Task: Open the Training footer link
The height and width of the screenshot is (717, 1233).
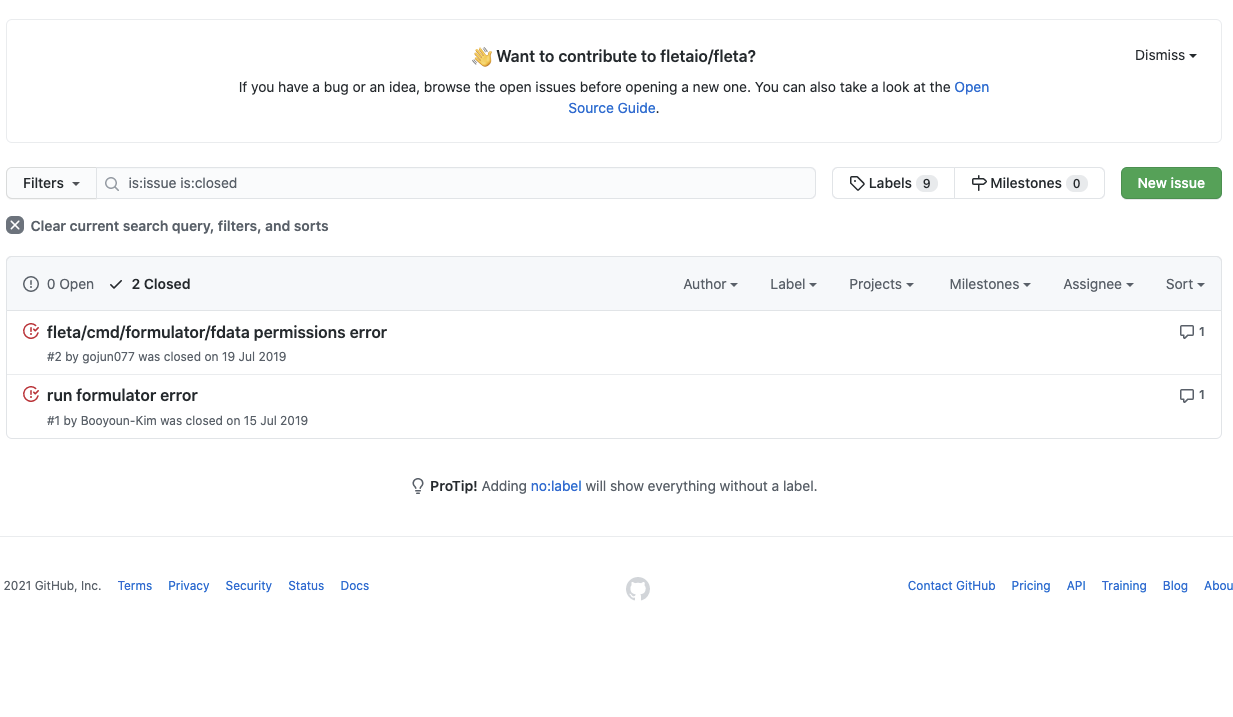Action: coord(1124,586)
